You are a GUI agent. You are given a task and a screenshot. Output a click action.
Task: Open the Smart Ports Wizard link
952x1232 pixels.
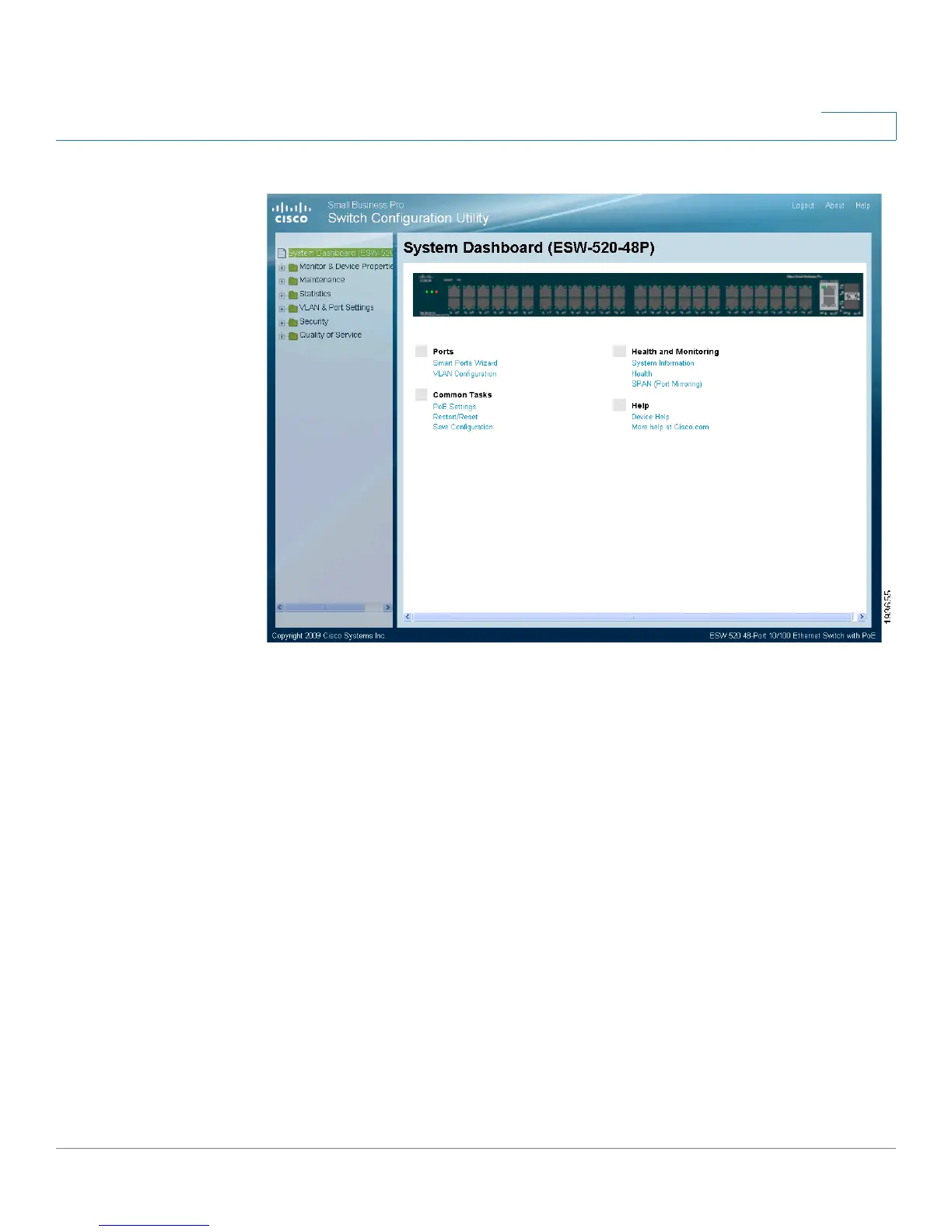(465, 363)
